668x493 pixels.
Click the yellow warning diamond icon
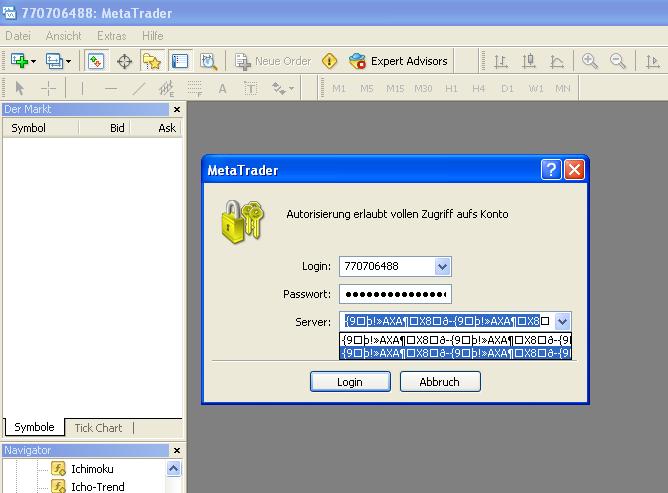329,61
